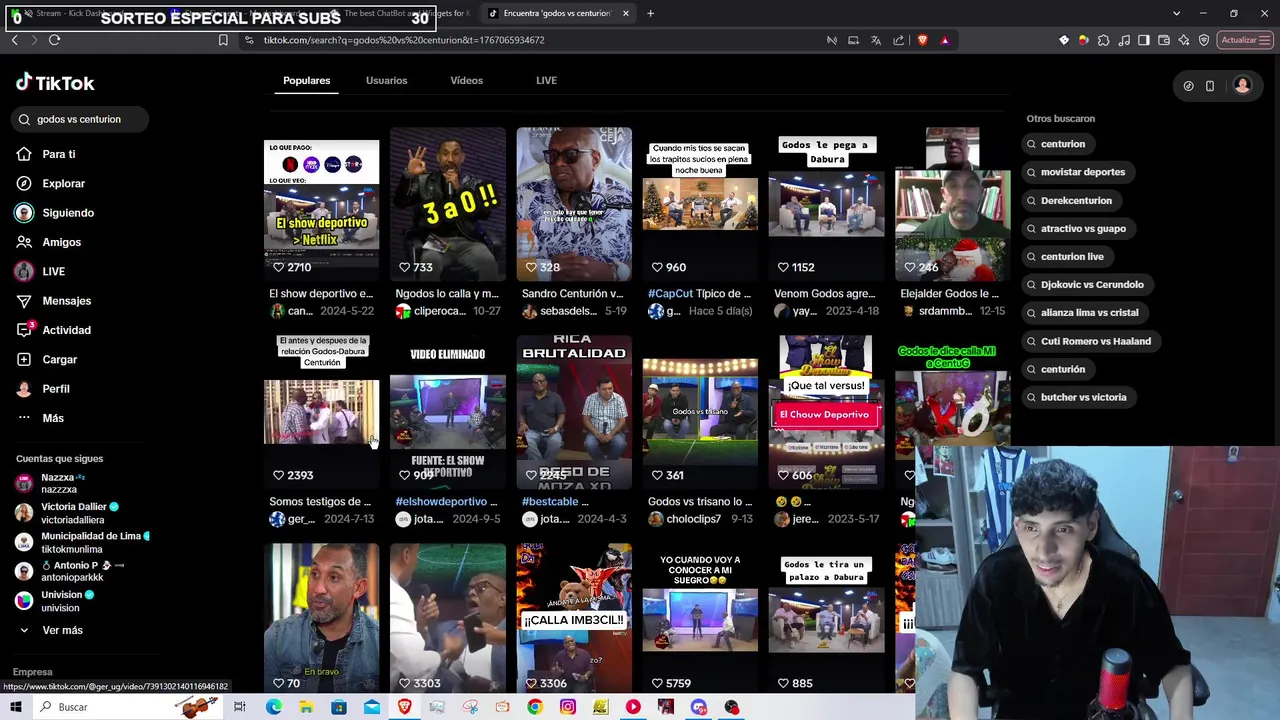
Task: Open the browser tab list dropdown
Action: [x=1176, y=13]
